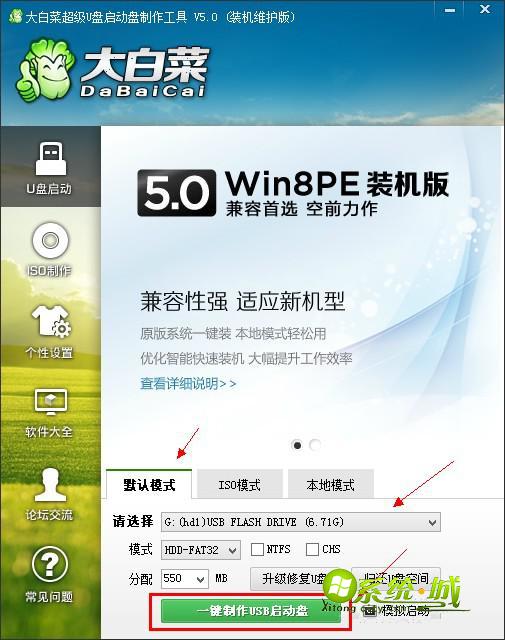Open 常见问题 question mark icon
Viewport: 505px width, 640px height.
coord(49,564)
